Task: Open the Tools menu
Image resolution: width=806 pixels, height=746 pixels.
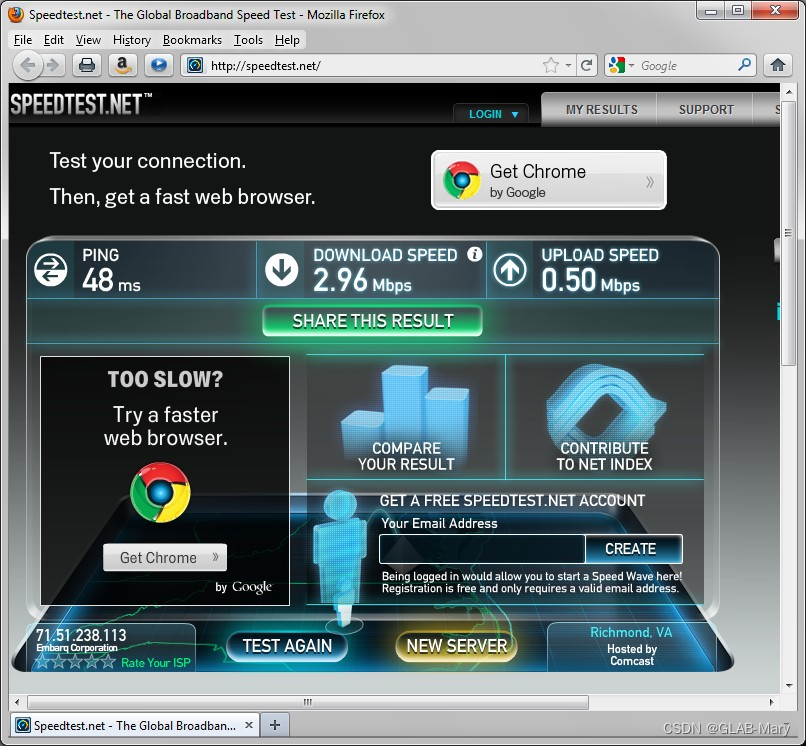Action: tap(248, 40)
